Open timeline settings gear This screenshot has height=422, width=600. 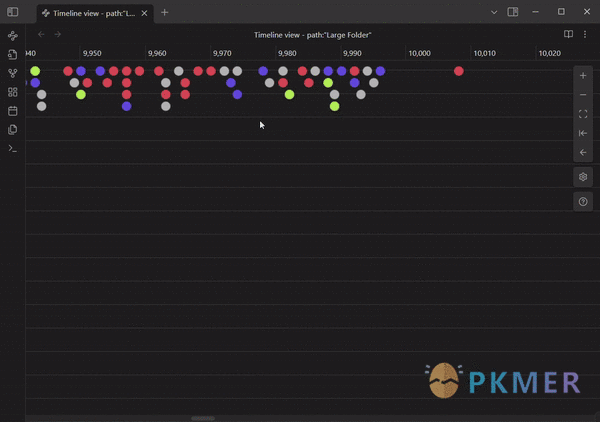[583, 177]
